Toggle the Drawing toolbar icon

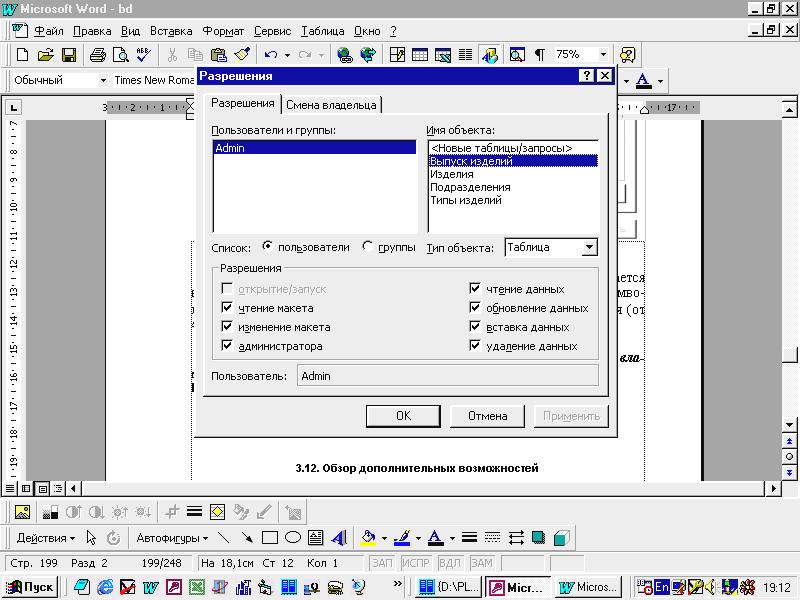click(x=490, y=55)
